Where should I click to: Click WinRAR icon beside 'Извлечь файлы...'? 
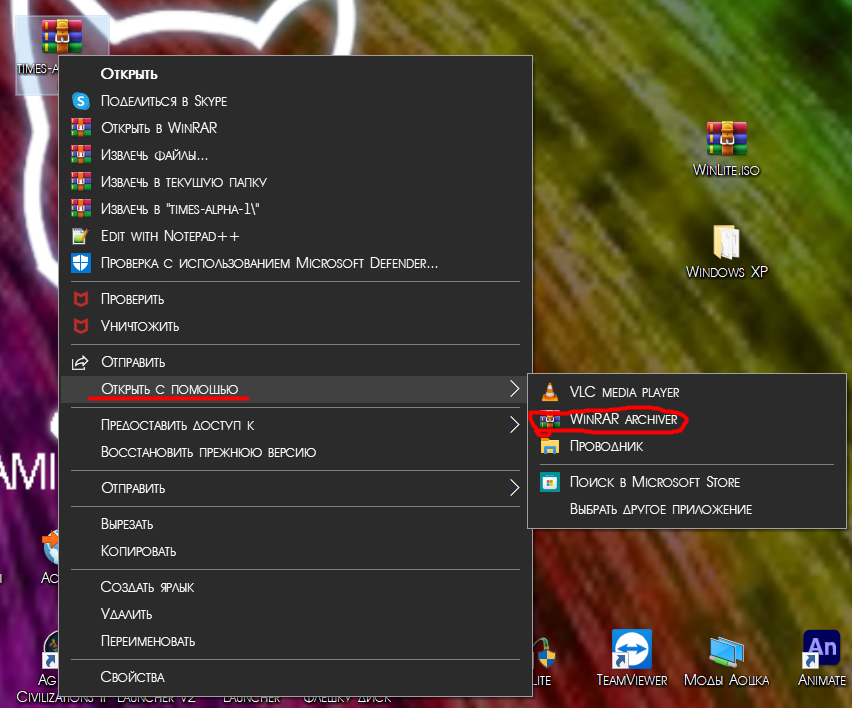tap(81, 155)
